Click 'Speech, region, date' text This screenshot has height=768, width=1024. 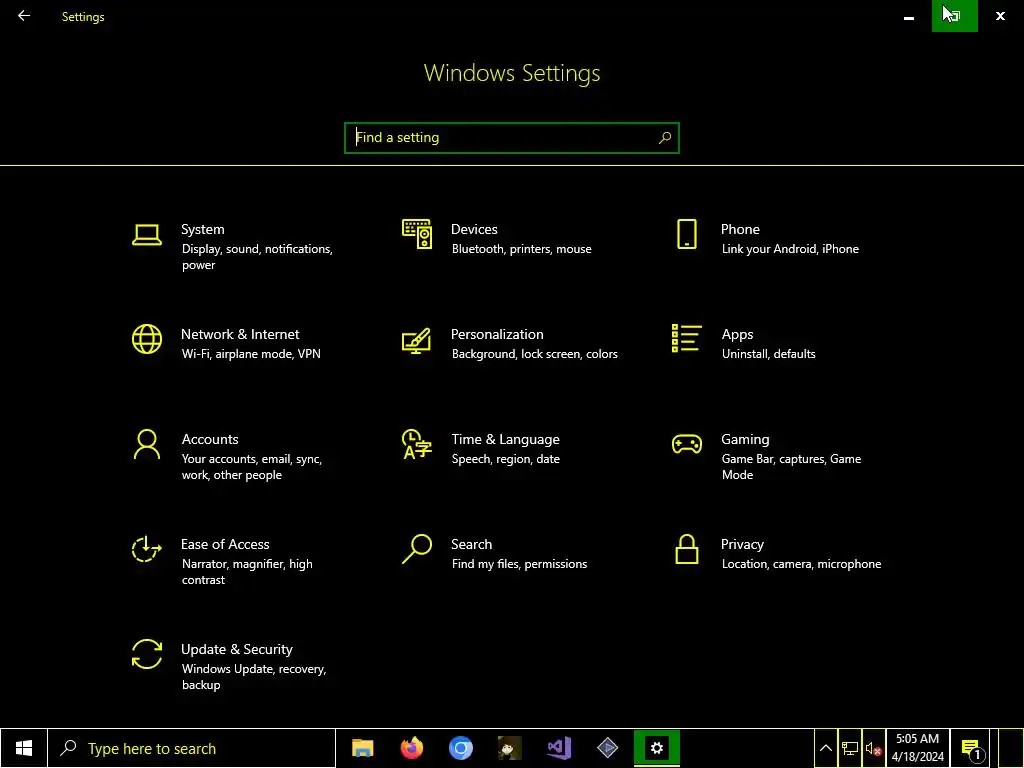click(505, 459)
